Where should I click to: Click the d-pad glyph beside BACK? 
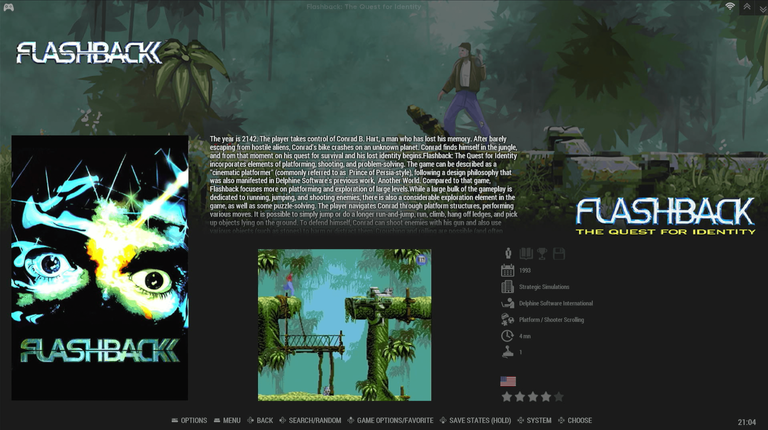251,420
